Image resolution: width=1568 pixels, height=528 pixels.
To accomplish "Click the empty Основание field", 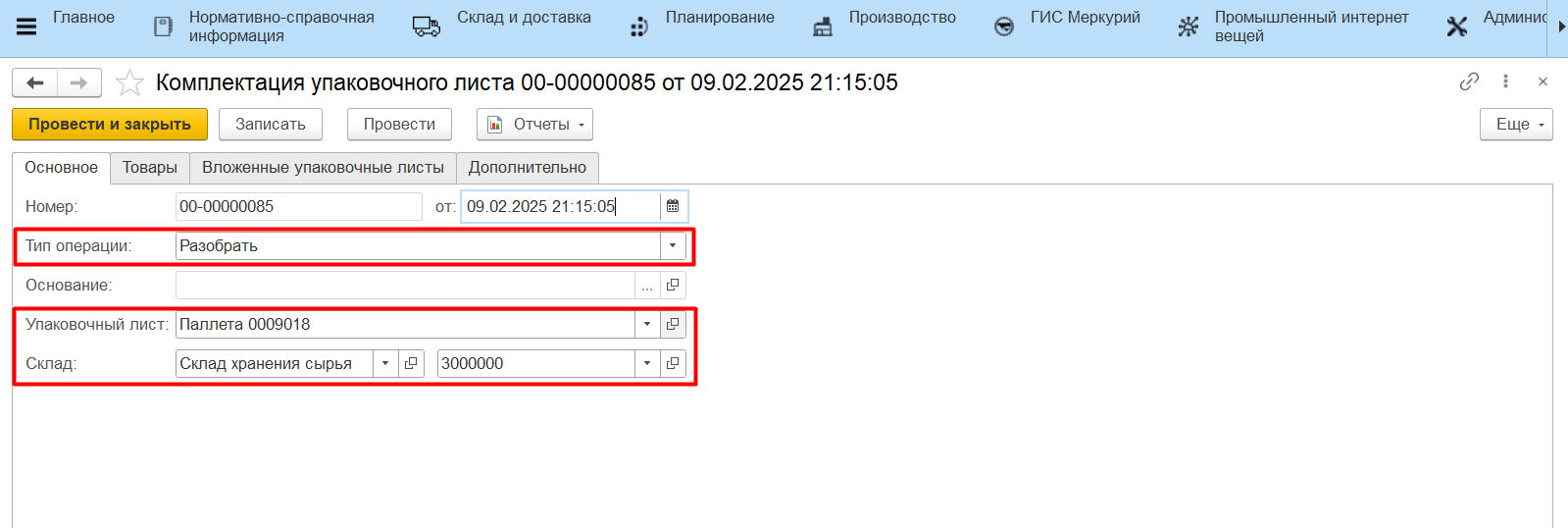I will click(405, 285).
